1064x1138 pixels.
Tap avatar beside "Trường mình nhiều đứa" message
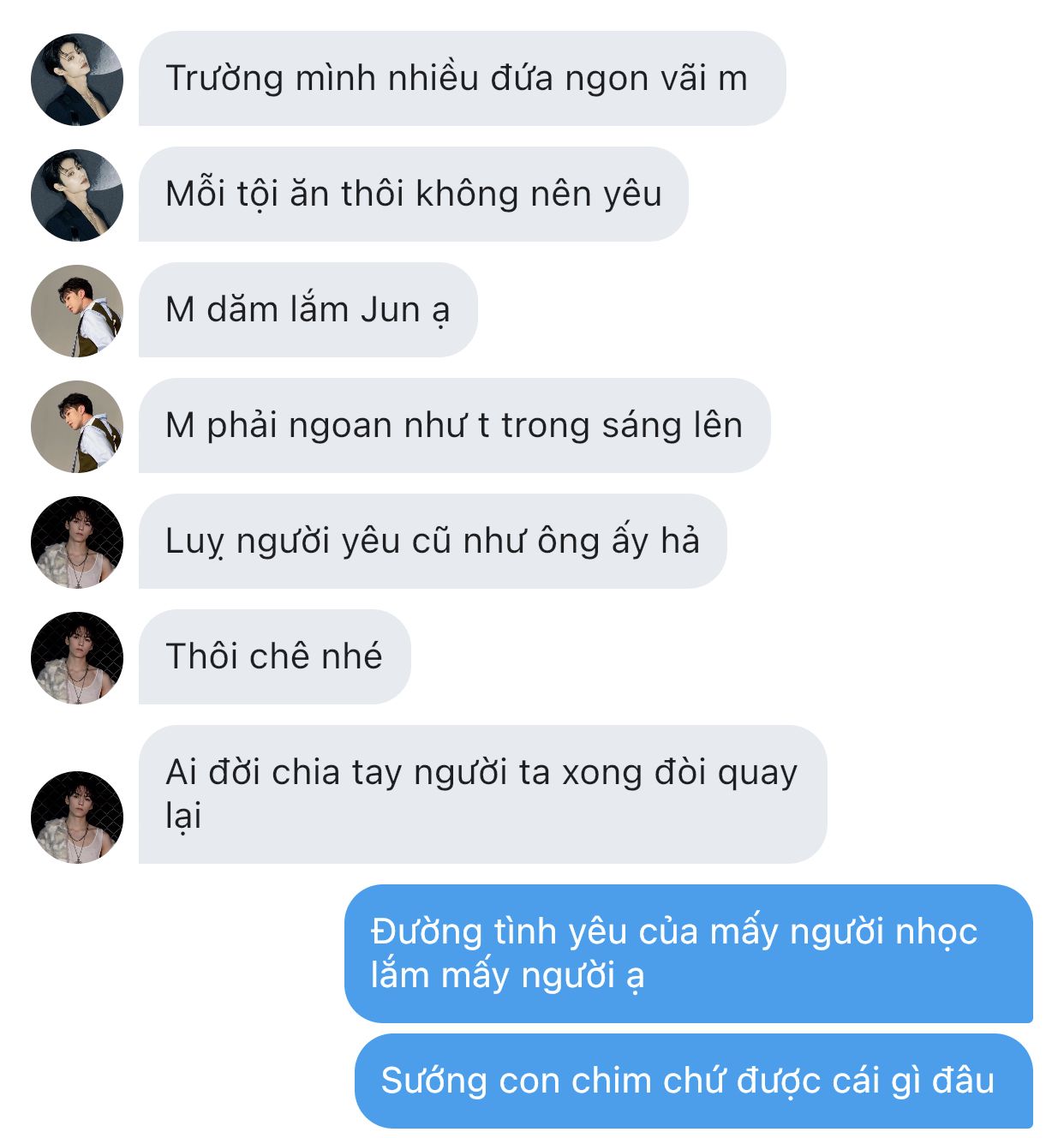[x=77, y=79]
